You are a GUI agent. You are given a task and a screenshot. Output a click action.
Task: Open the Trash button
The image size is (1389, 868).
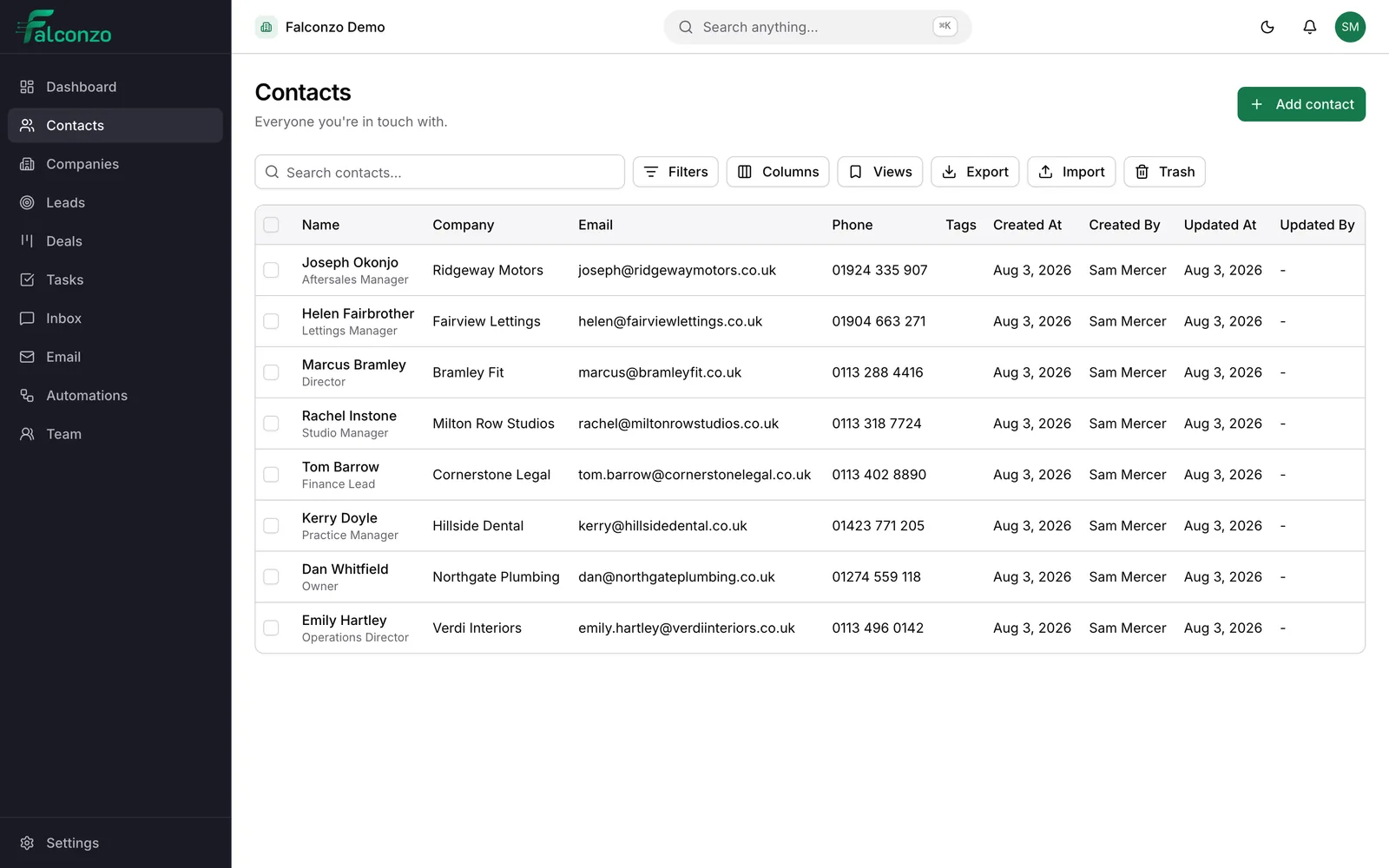click(1164, 172)
